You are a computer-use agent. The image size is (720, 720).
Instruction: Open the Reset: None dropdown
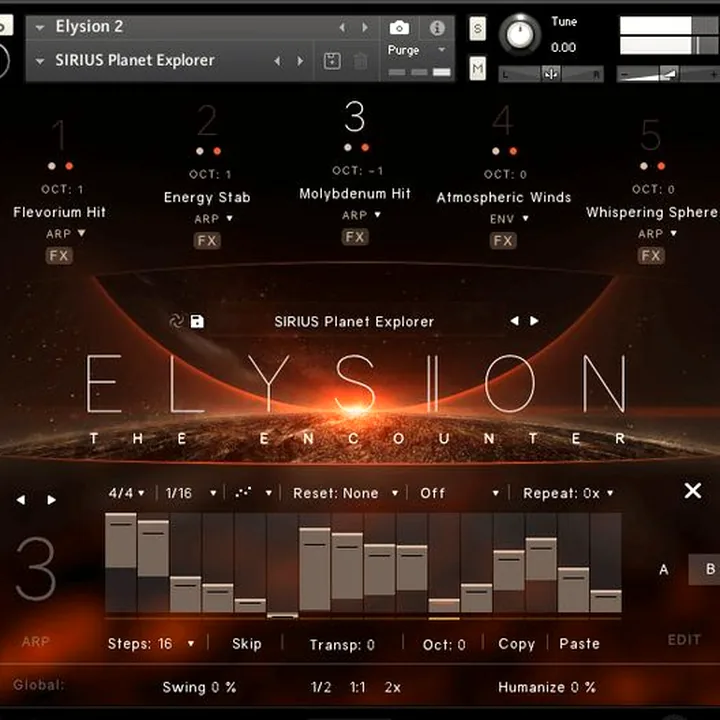pos(345,493)
